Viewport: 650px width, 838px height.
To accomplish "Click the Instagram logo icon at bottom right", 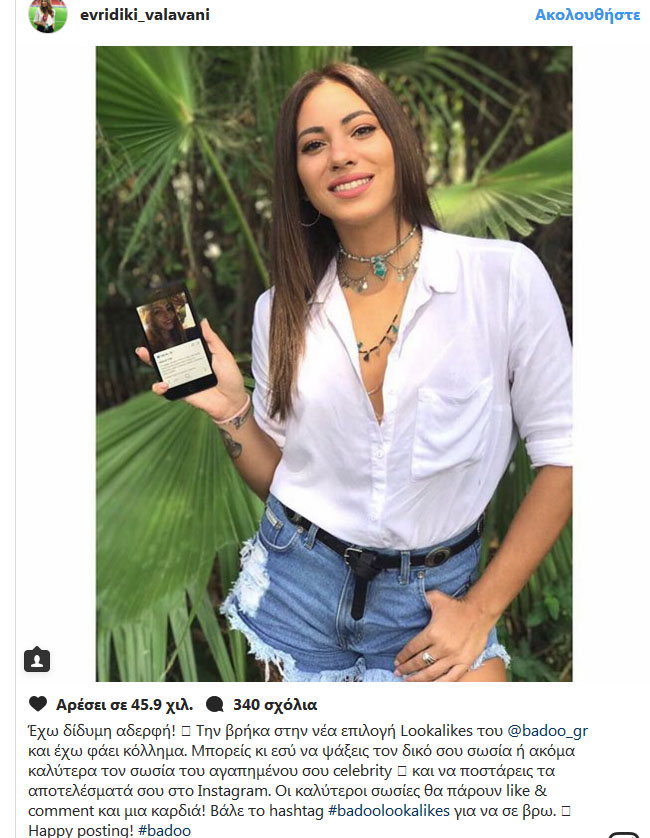I will 624,834.
